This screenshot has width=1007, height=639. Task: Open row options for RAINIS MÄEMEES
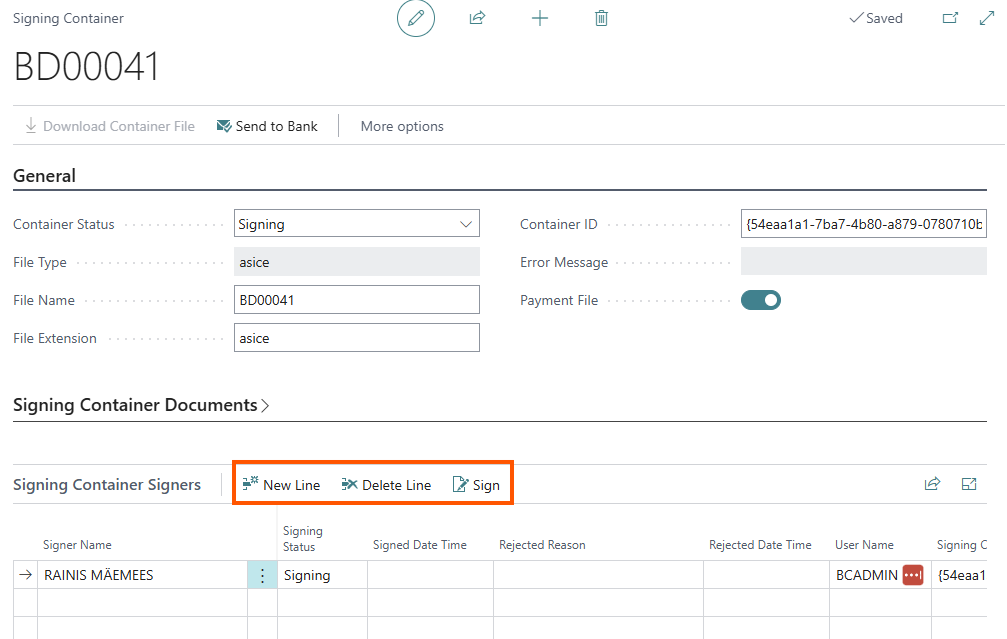(262, 575)
